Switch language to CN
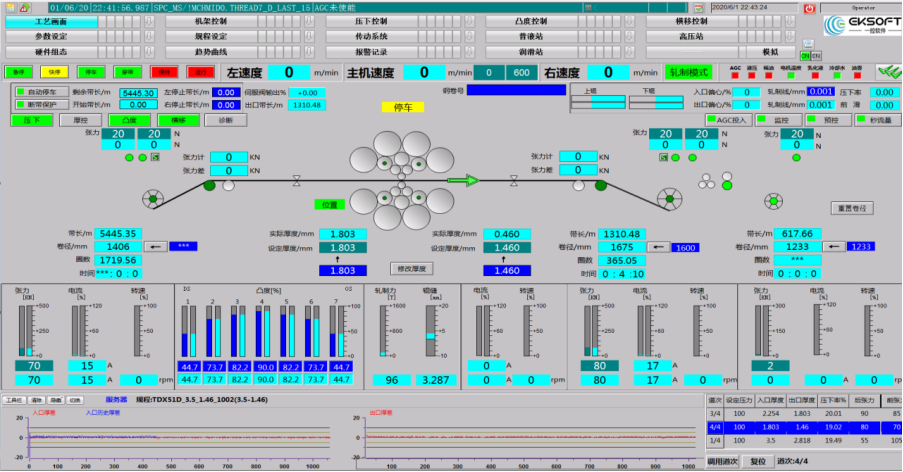 [805, 56]
